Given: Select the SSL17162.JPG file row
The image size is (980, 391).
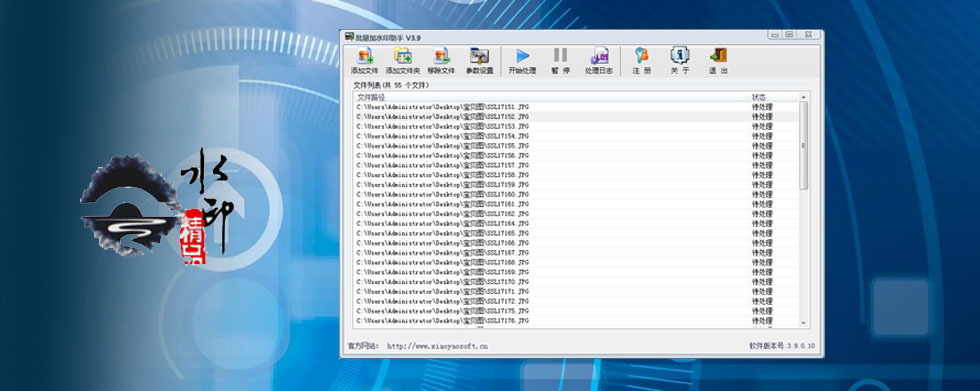Looking at the screenshot, I should [576, 214].
